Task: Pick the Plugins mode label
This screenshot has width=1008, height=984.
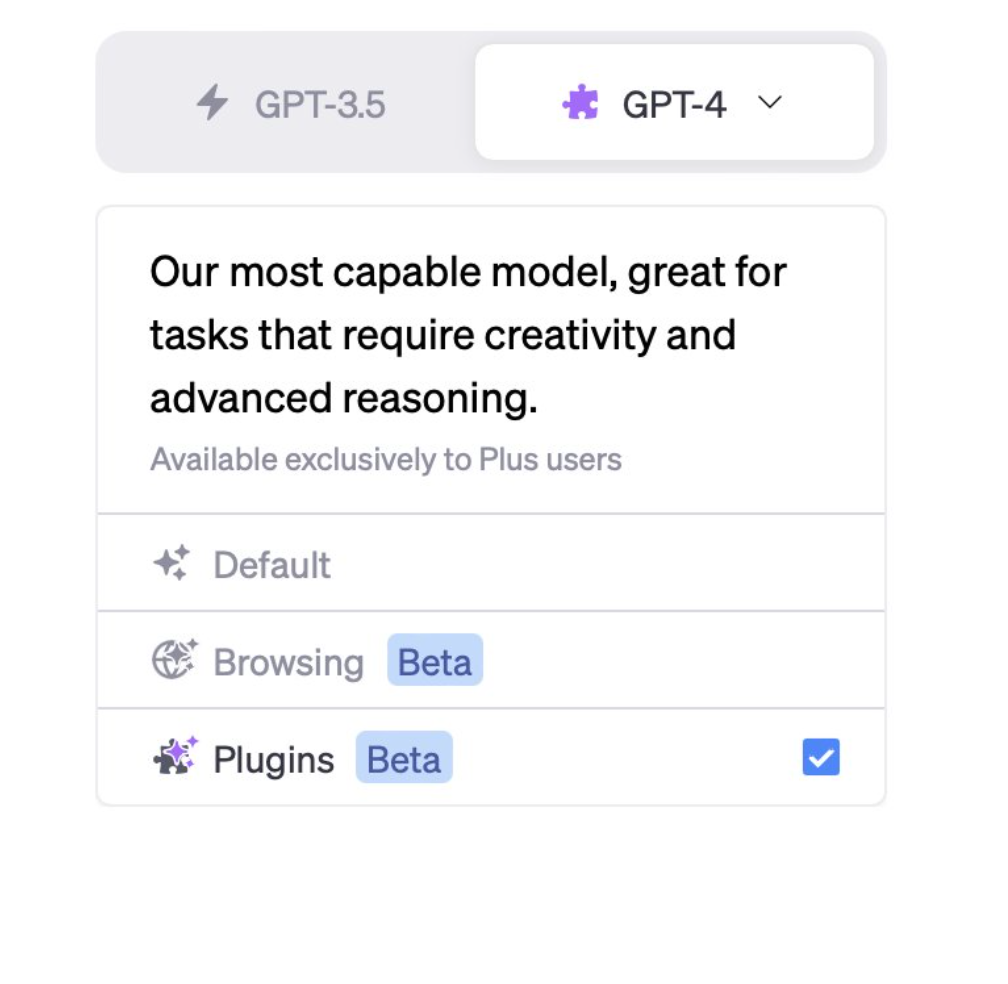Action: (x=274, y=760)
